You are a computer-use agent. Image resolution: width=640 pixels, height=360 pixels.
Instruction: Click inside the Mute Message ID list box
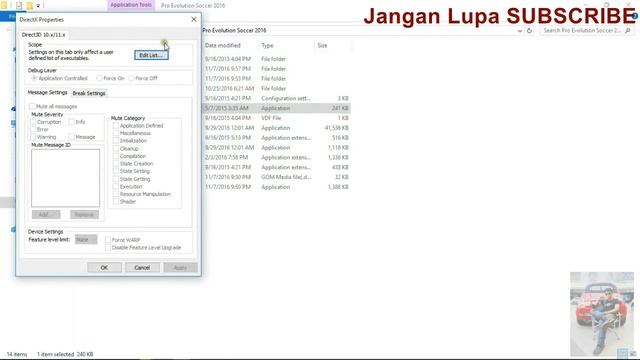tap(65, 178)
